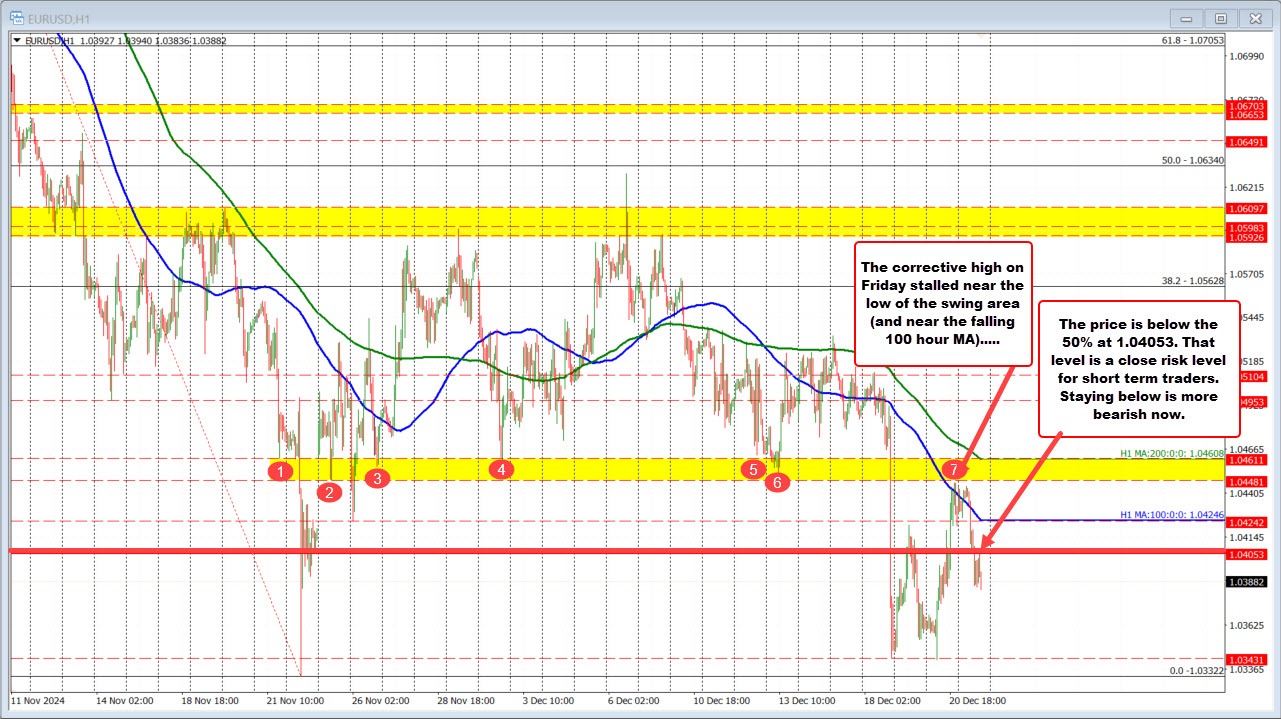Select marker 6 next to marker 5
Image resolution: width=1281 pixels, height=719 pixels.
point(778,482)
